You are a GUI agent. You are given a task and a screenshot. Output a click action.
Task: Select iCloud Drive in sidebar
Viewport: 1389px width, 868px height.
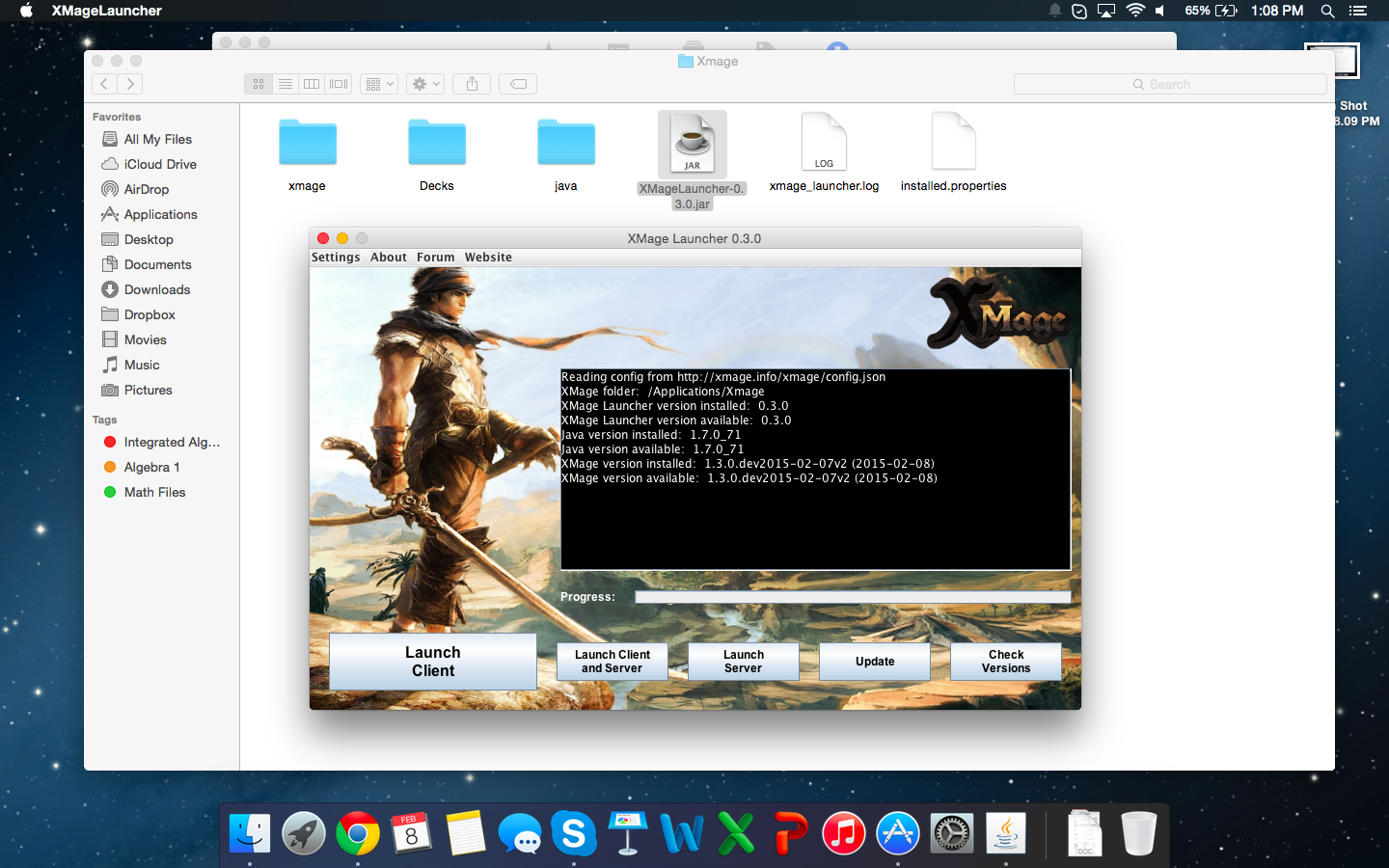[x=162, y=164]
